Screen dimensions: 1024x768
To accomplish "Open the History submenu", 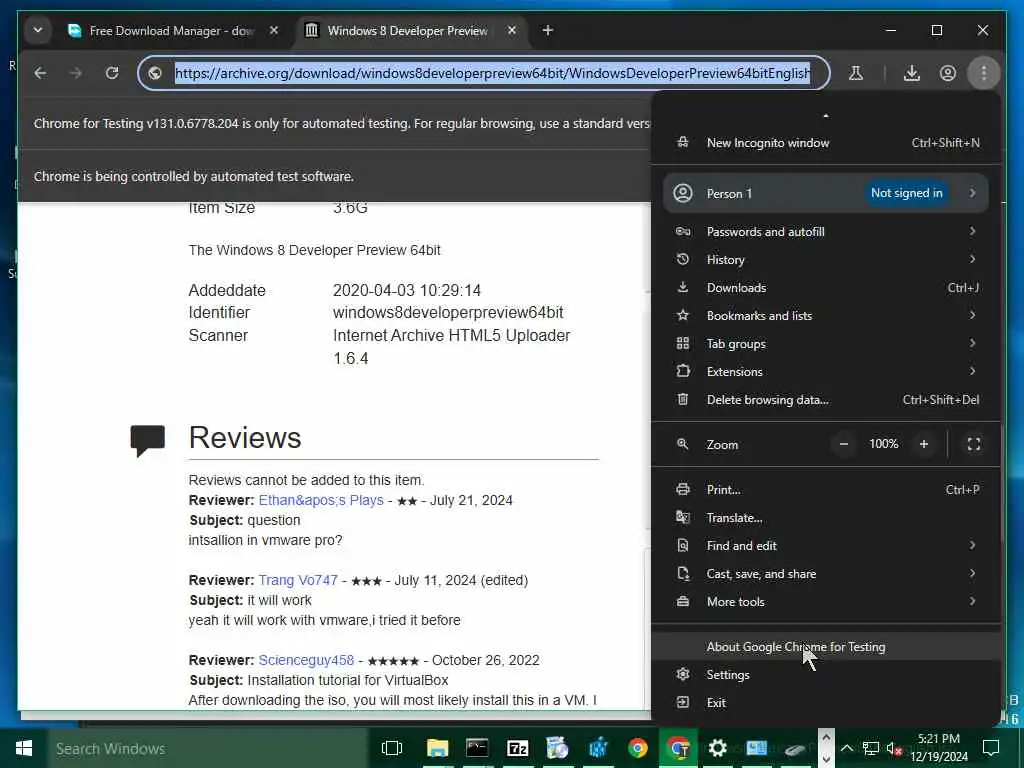I will click(x=826, y=260).
